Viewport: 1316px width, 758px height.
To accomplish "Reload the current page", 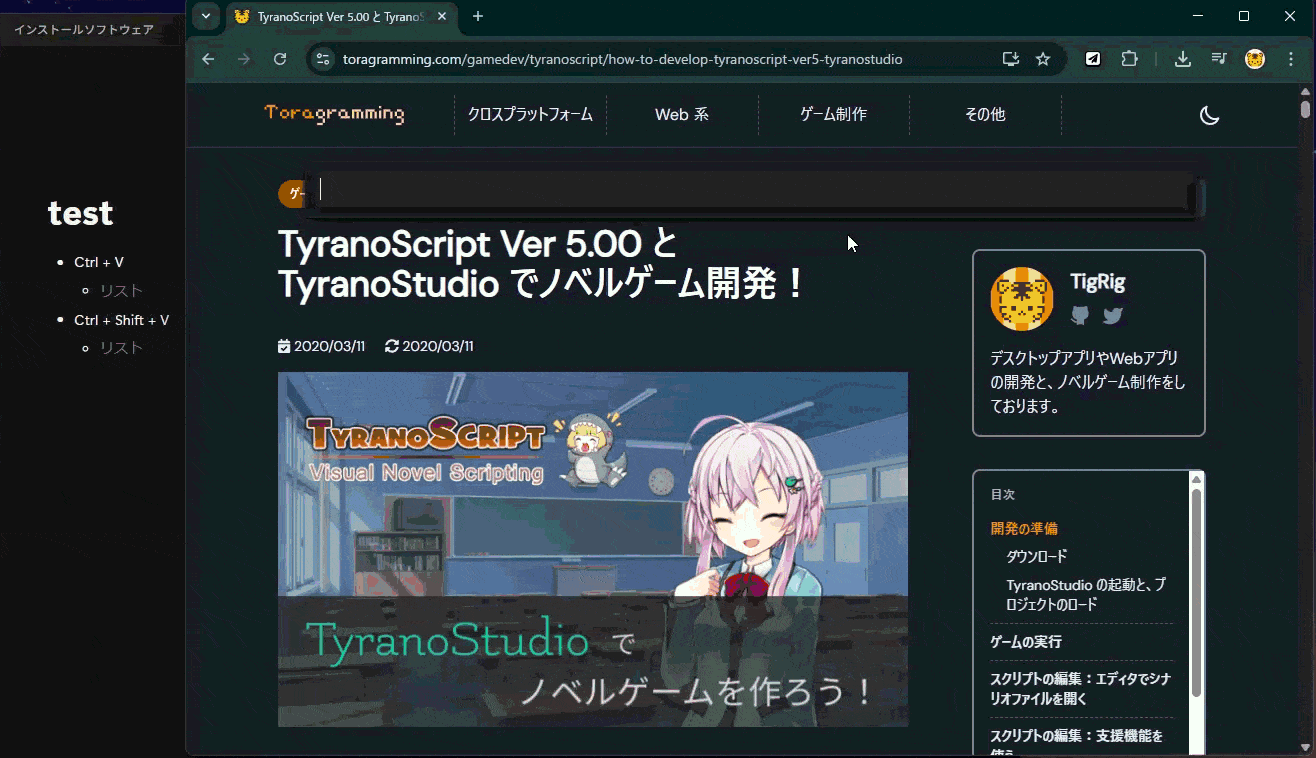I will coord(280,59).
